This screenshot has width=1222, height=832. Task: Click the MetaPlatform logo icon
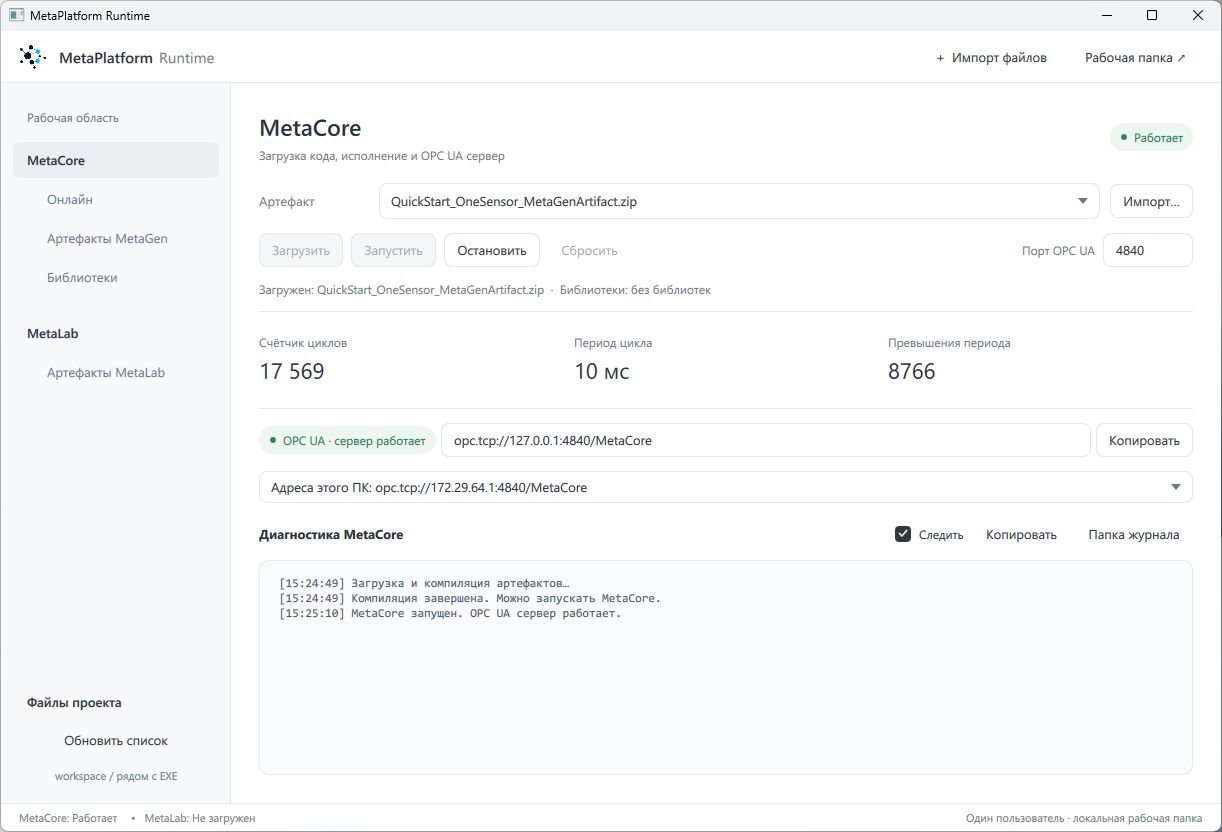[x=32, y=57]
